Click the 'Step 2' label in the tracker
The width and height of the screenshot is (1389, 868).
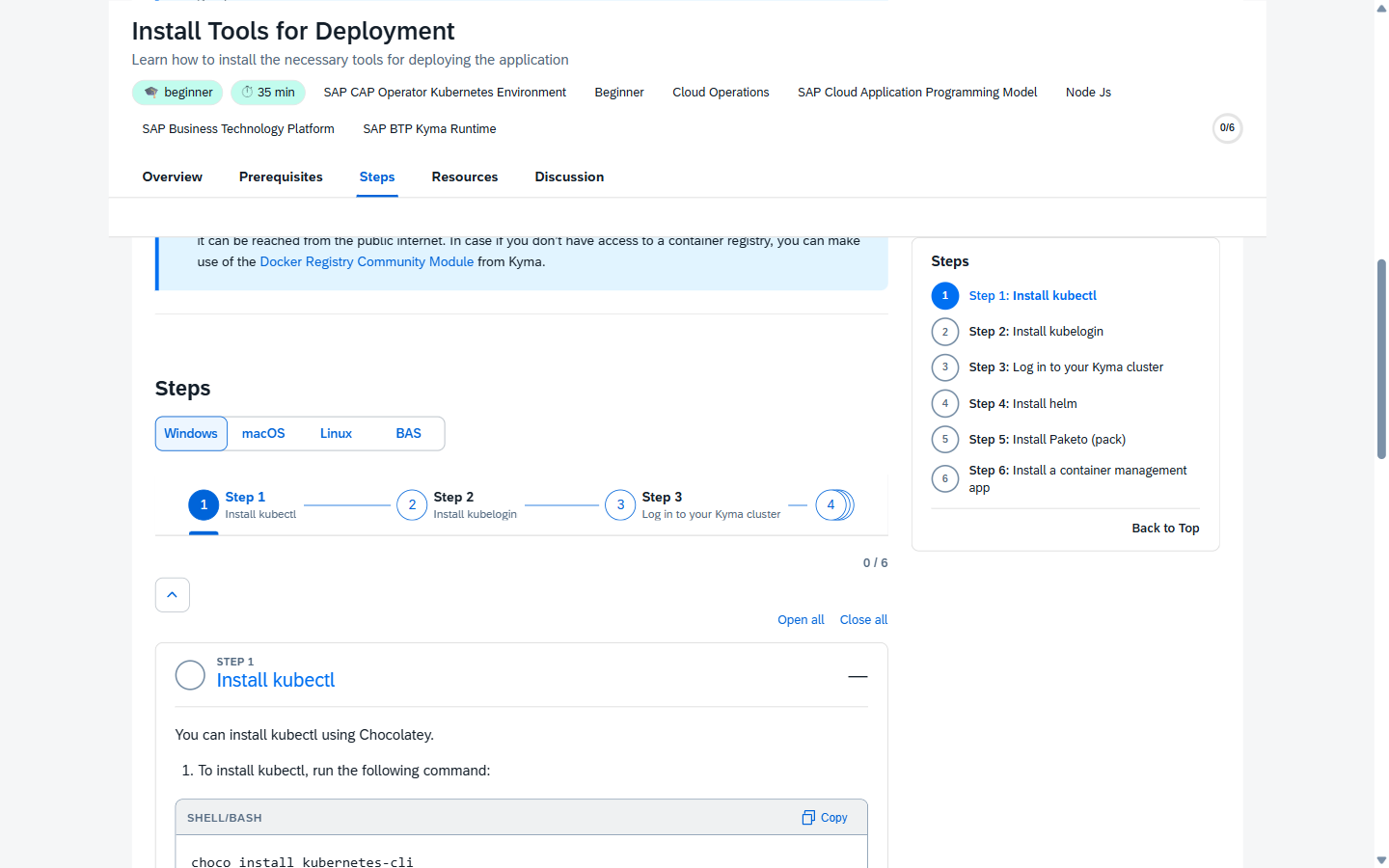click(453, 498)
